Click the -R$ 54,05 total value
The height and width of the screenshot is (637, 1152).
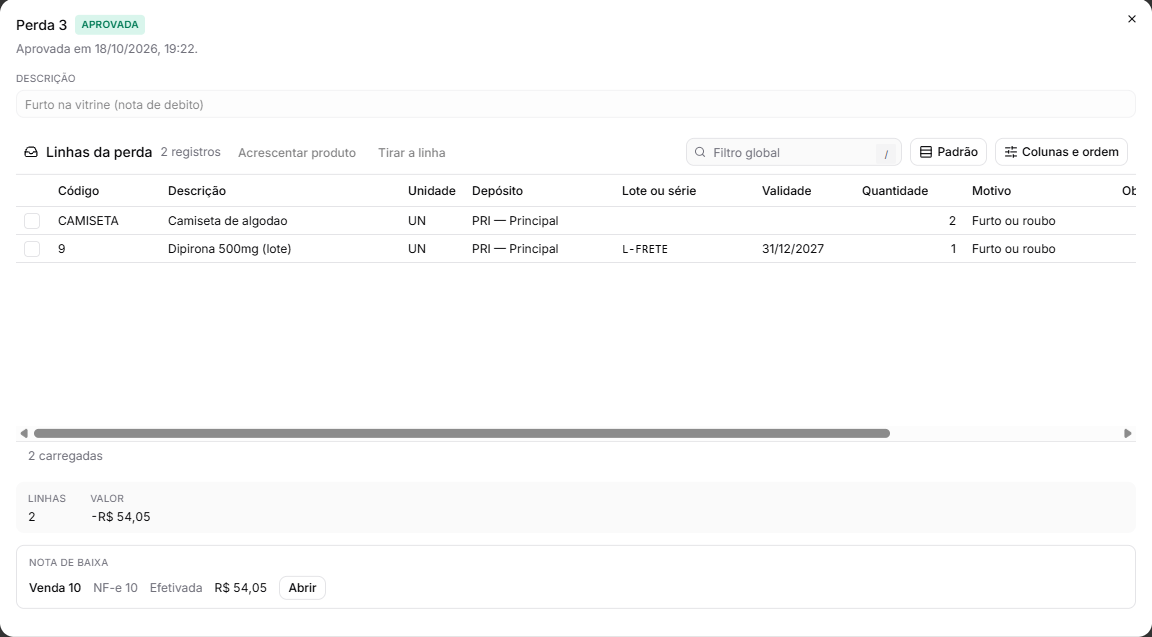click(120, 517)
